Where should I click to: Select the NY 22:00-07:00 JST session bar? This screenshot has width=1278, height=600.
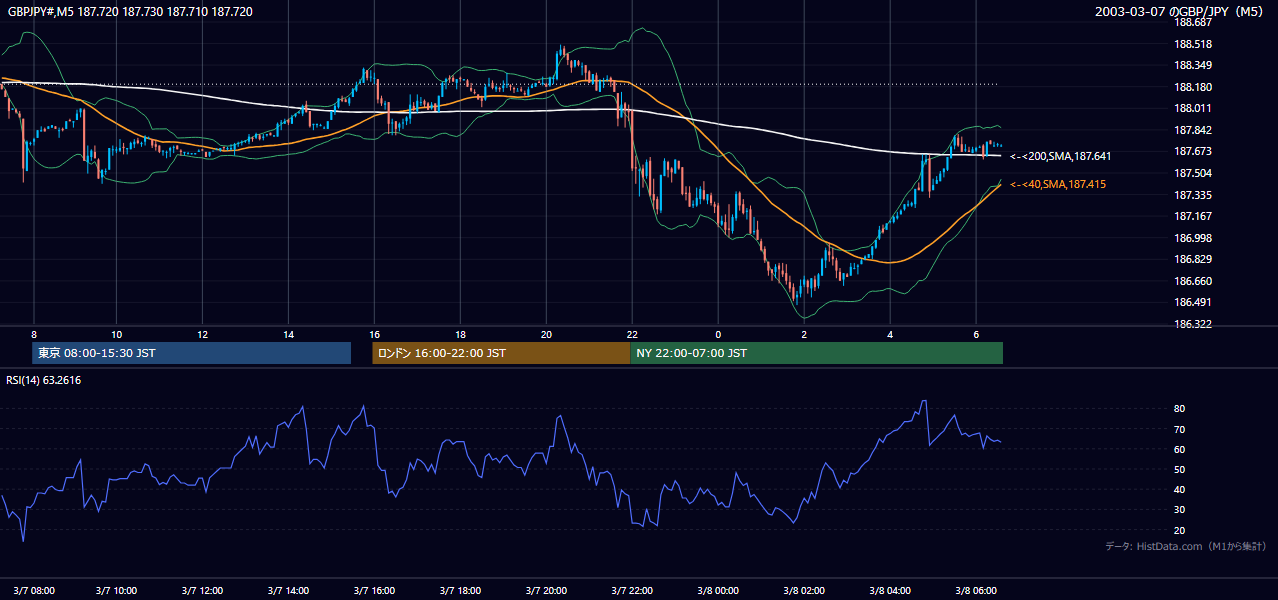pos(817,353)
